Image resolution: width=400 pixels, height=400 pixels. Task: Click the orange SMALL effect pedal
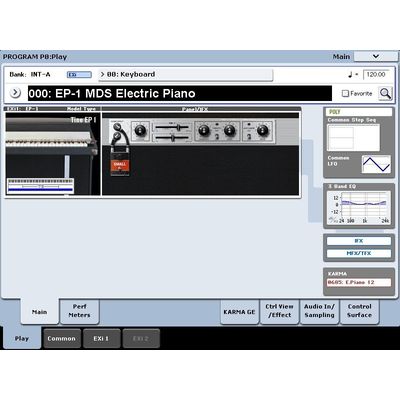(120, 161)
